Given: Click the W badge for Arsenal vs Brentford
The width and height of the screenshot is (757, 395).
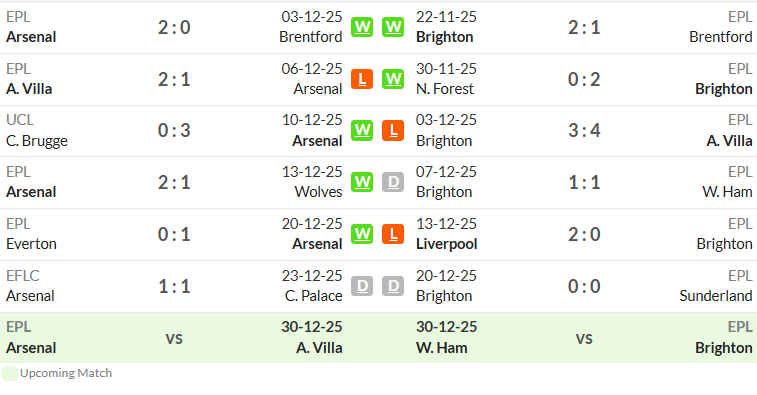Looking at the screenshot, I should click(362, 27).
